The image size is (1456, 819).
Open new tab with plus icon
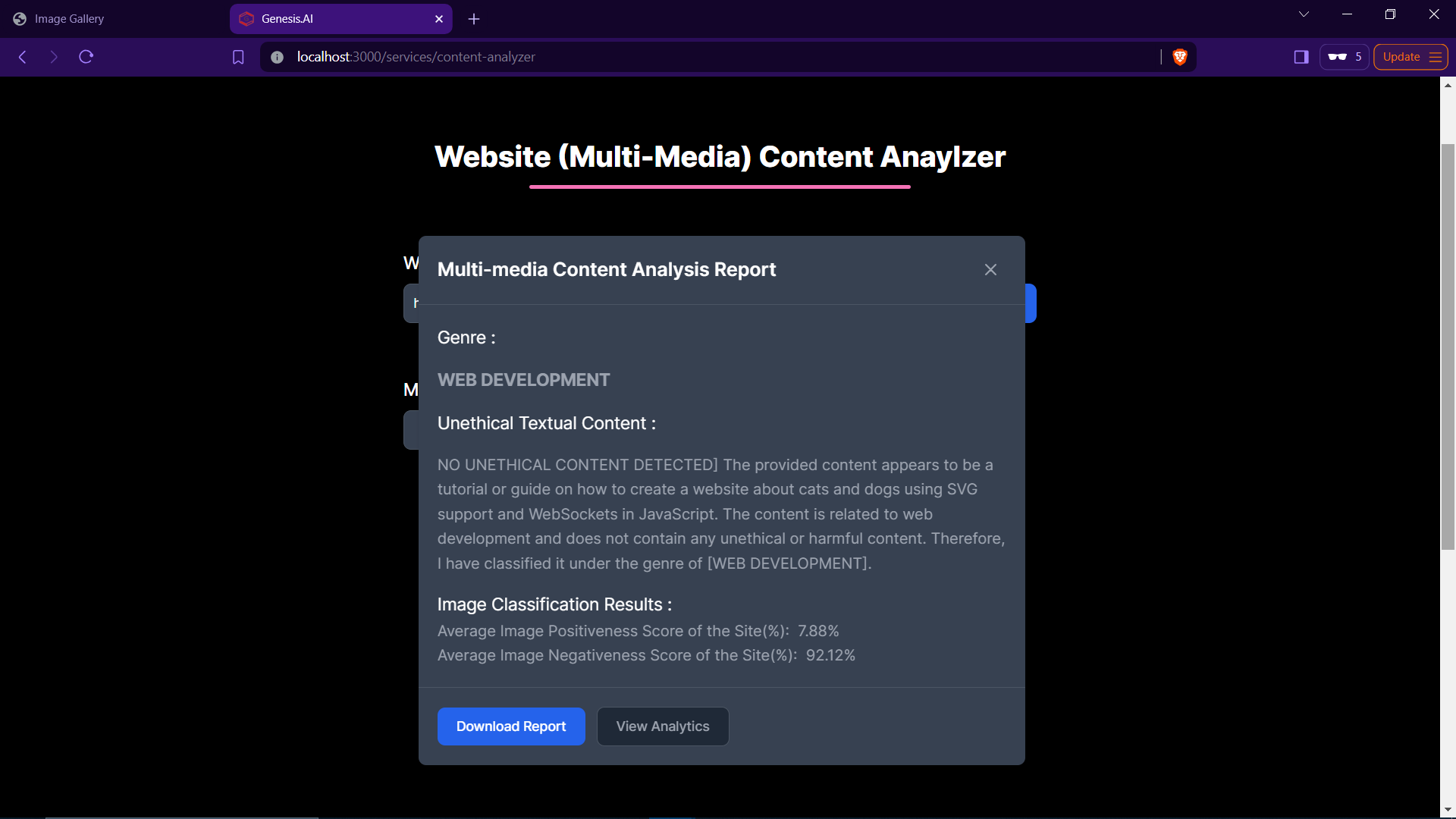[474, 19]
